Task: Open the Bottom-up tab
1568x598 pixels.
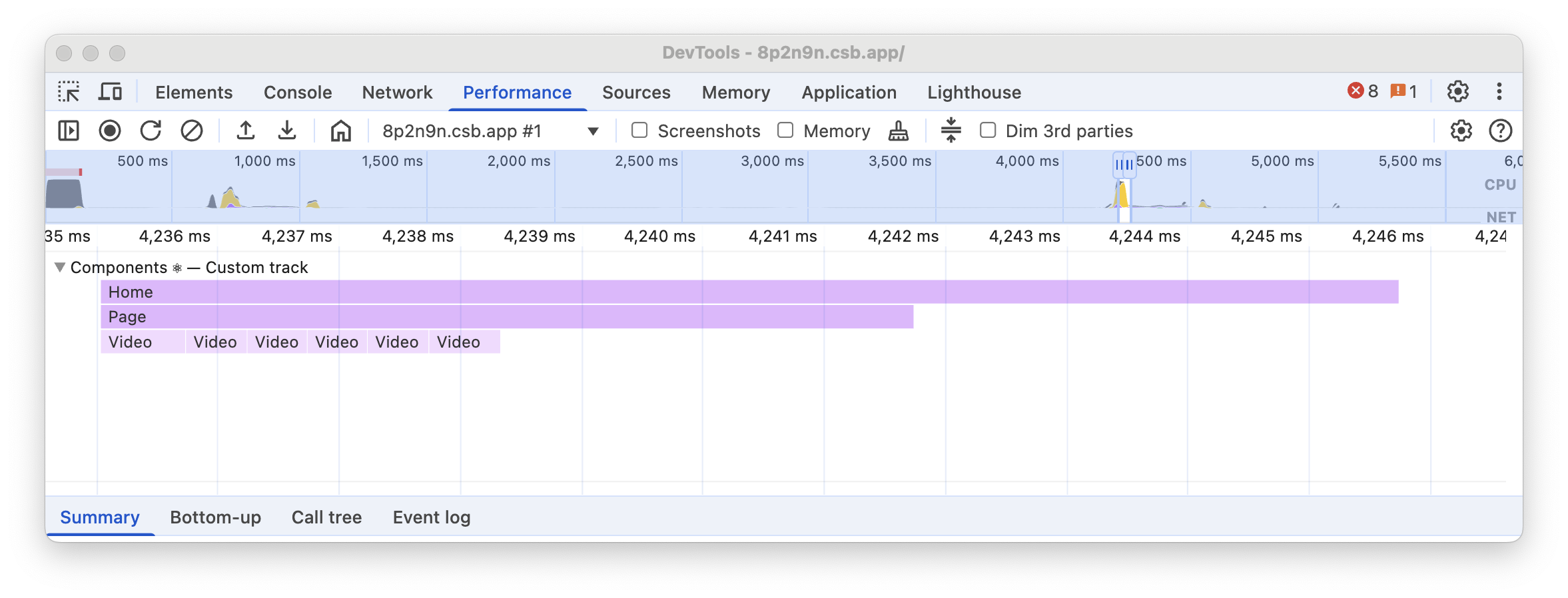Action: 215,517
